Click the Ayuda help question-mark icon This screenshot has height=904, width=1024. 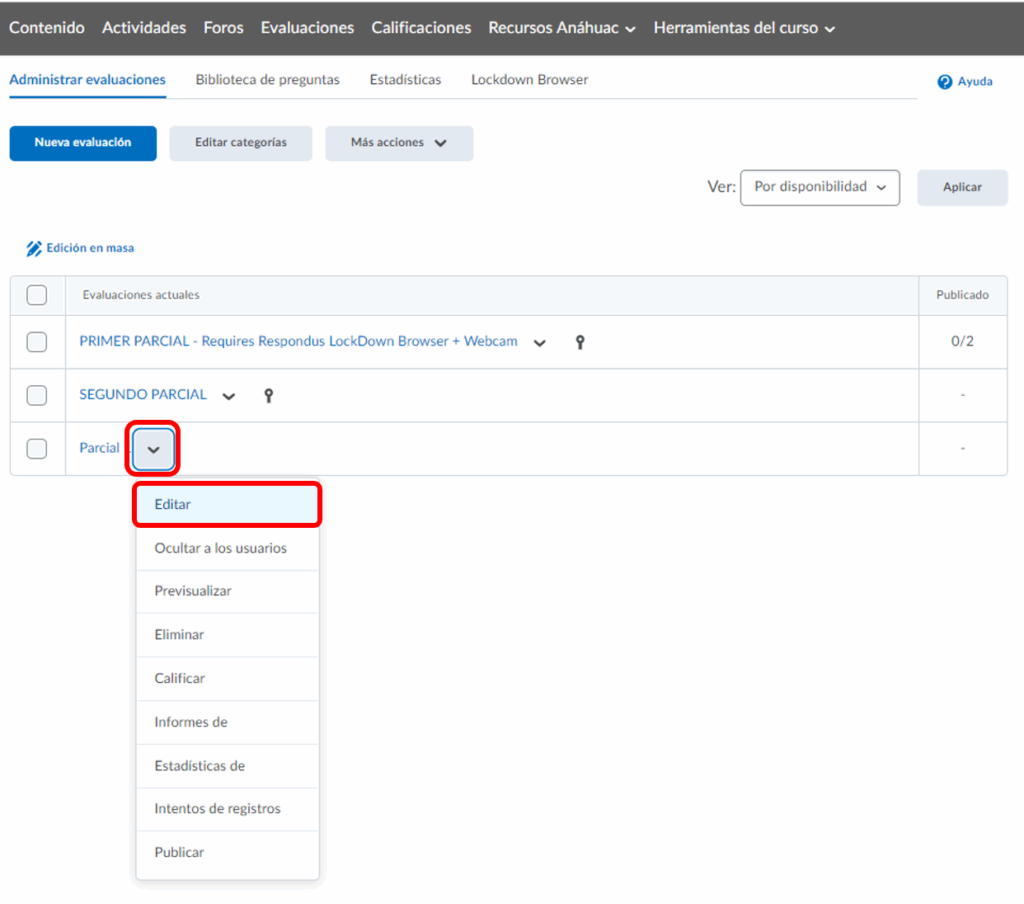(944, 82)
